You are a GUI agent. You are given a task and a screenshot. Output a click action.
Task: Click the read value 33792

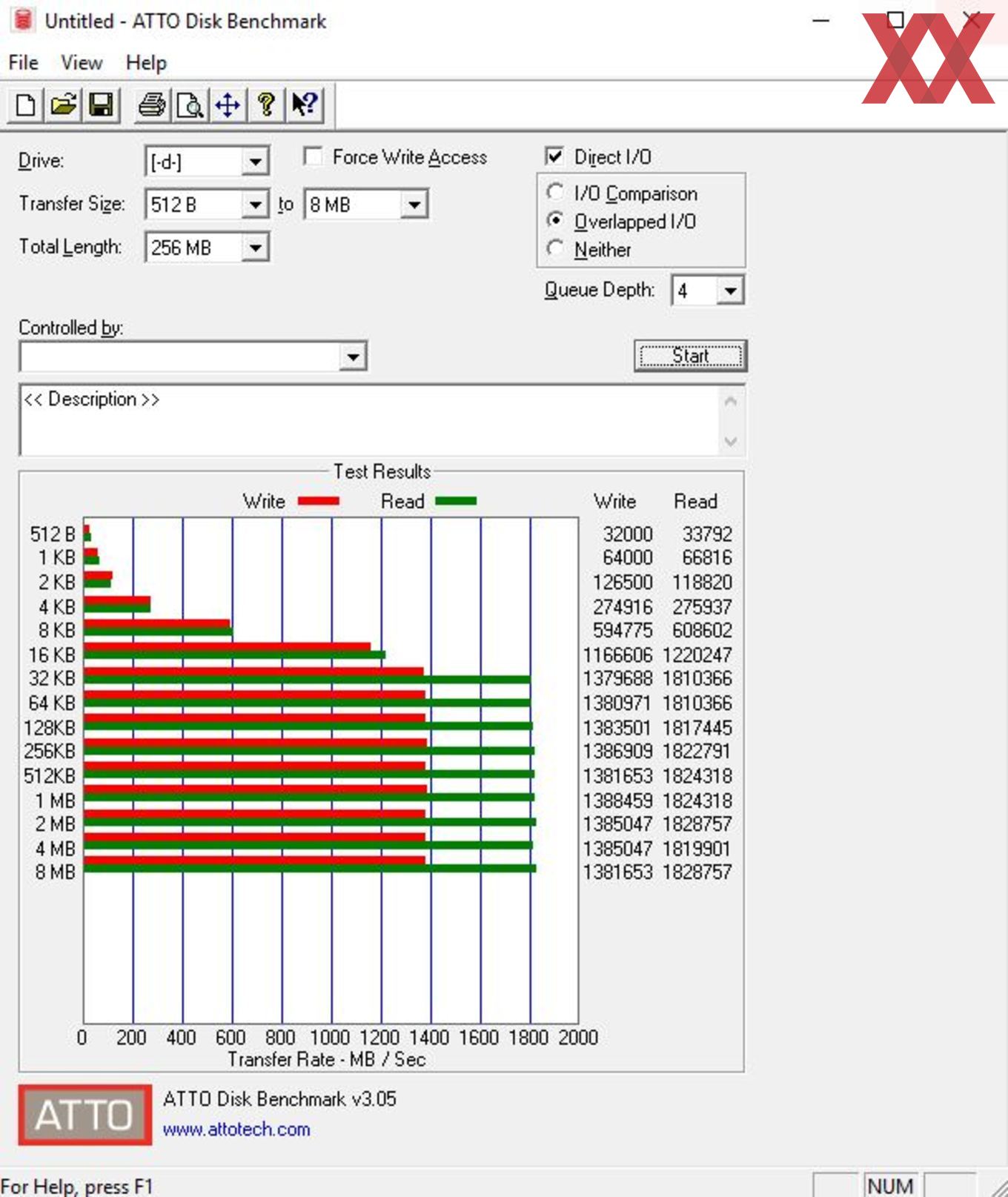[707, 534]
